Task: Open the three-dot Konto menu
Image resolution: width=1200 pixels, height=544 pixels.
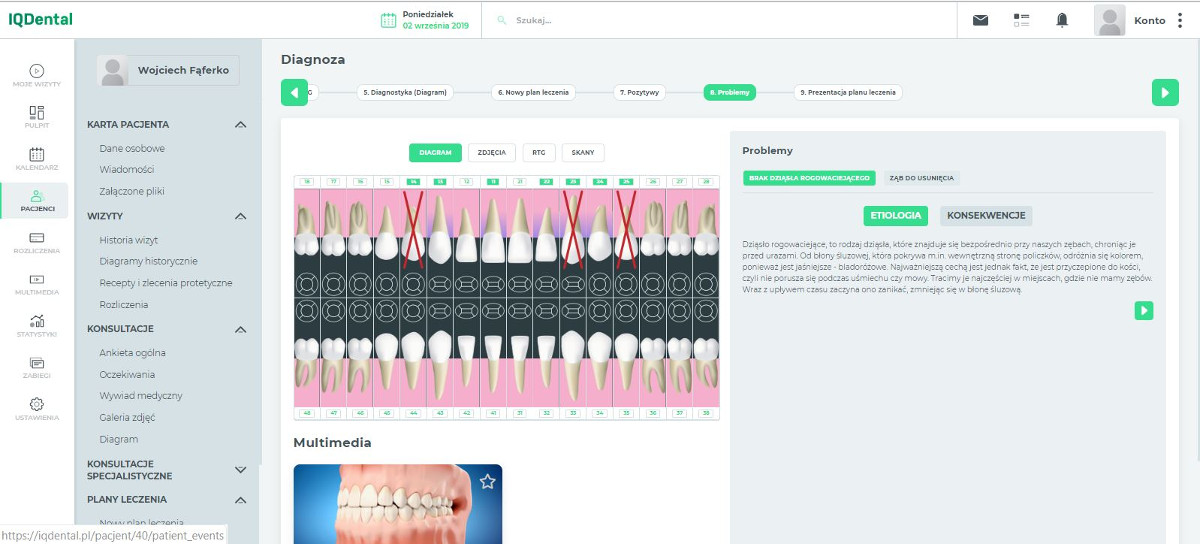Action: tap(1179, 20)
